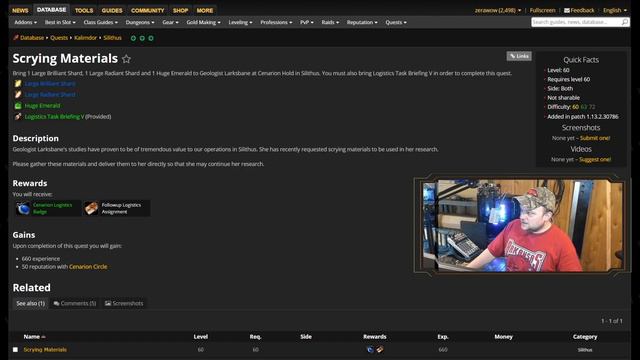Image resolution: width=640 pixels, height=360 pixels.
Task: Click the search magnifier icon
Action: point(624,22)
